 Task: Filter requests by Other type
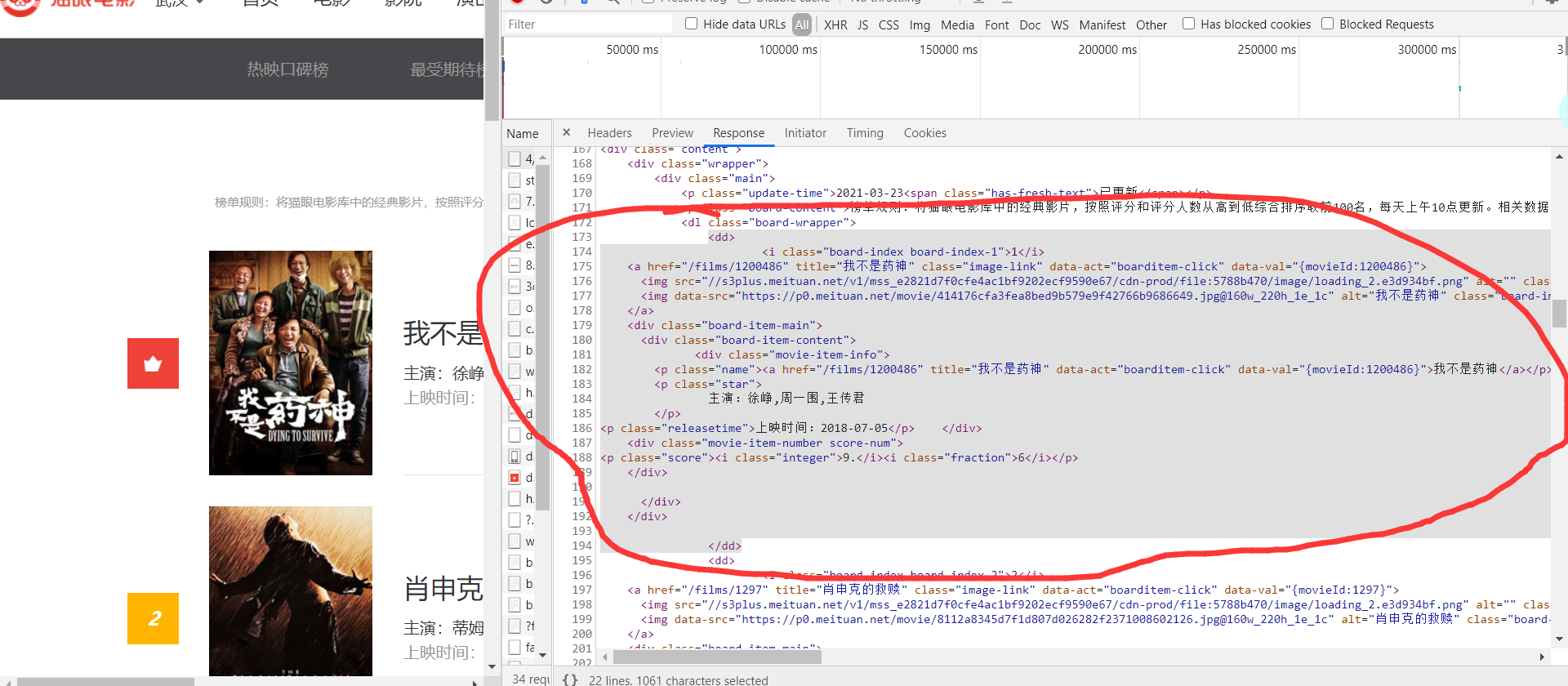tap(1151, 24)
